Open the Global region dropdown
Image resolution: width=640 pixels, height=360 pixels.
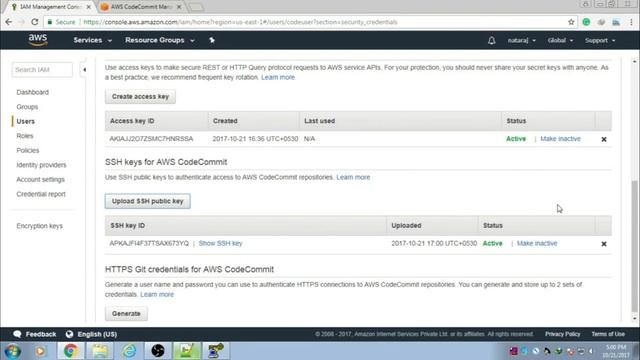coord(560,40)
